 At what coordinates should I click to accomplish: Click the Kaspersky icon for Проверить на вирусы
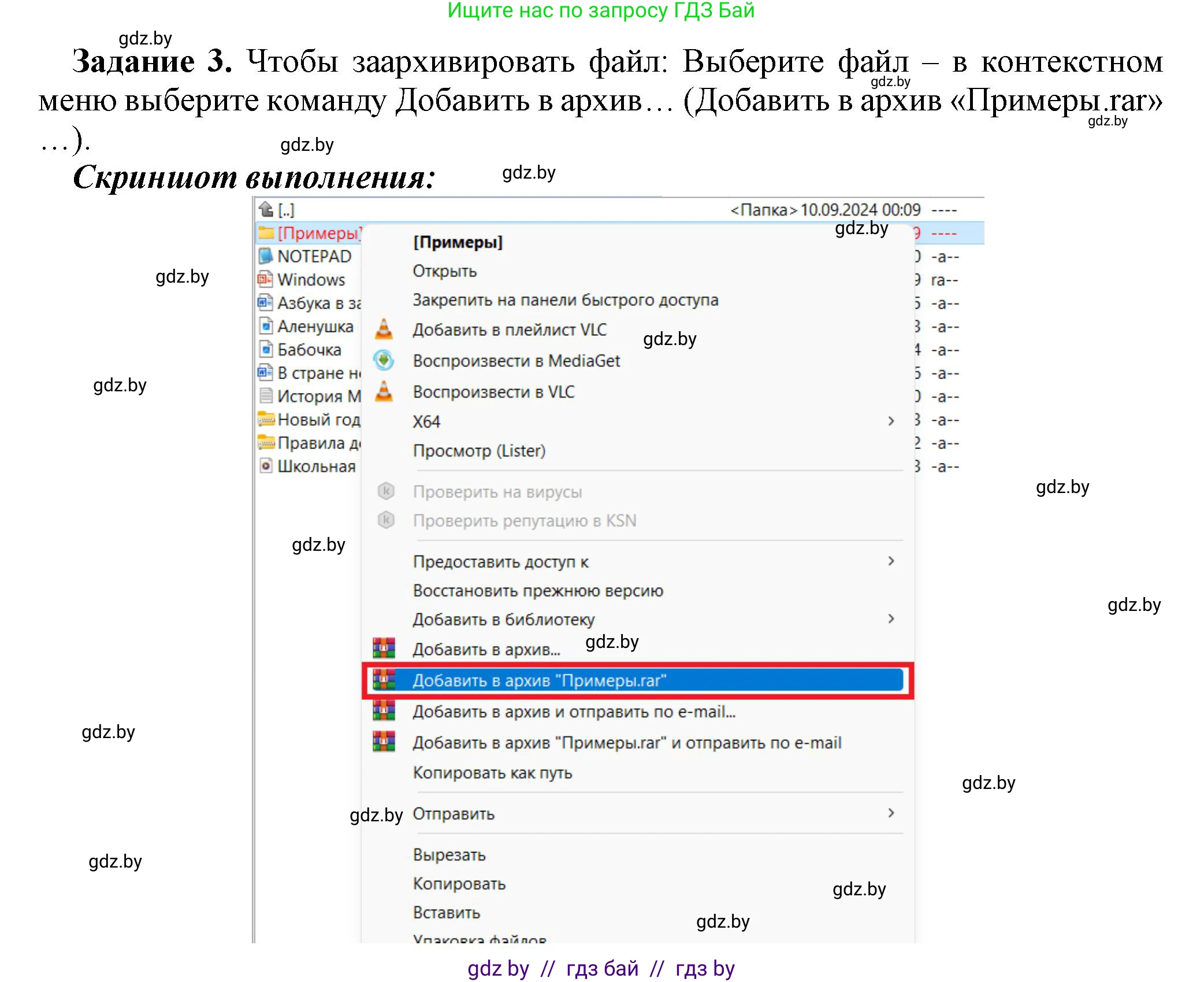click(x=386, y=491)
